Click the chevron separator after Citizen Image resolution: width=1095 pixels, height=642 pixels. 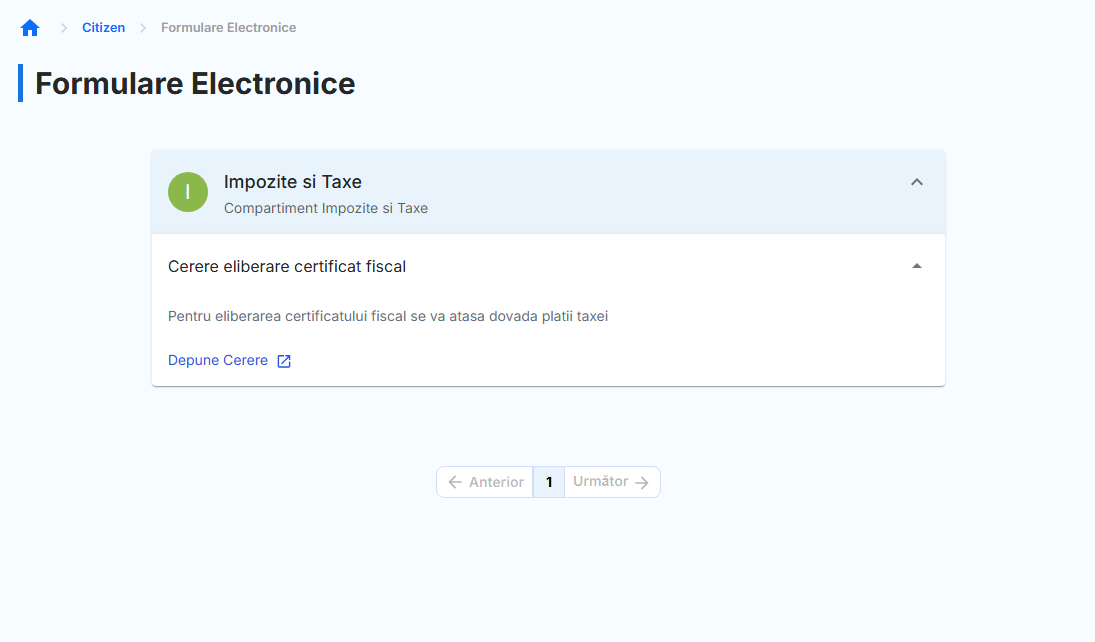[x=143, y=28]
